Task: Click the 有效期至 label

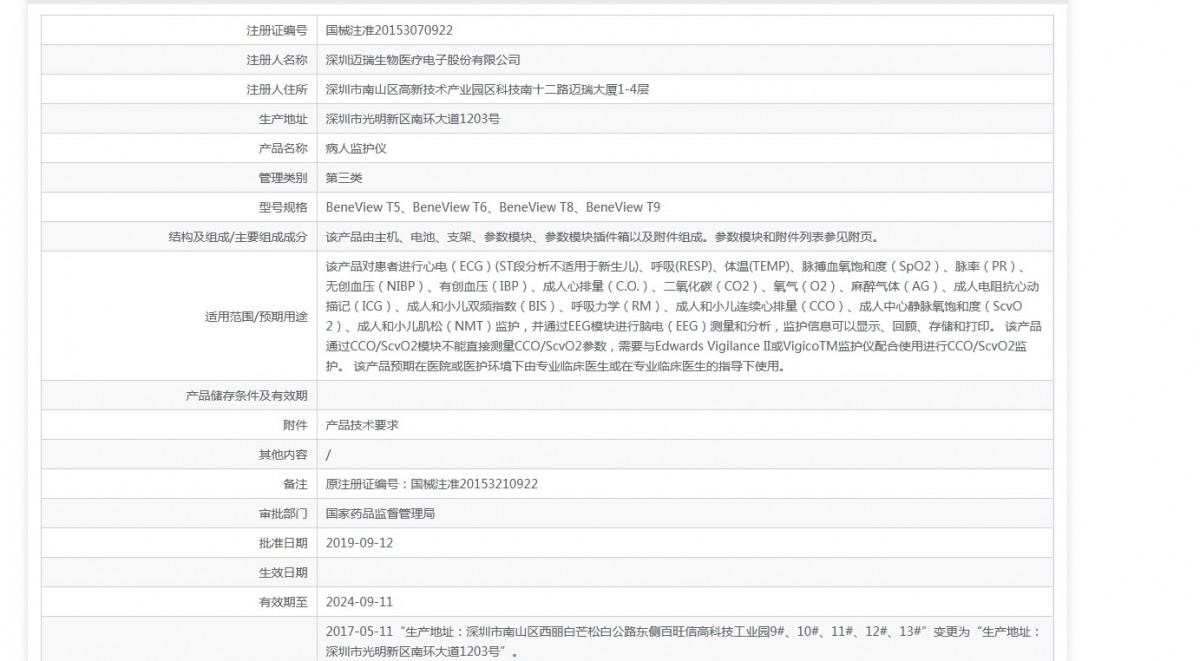Action: pos(283,602)
